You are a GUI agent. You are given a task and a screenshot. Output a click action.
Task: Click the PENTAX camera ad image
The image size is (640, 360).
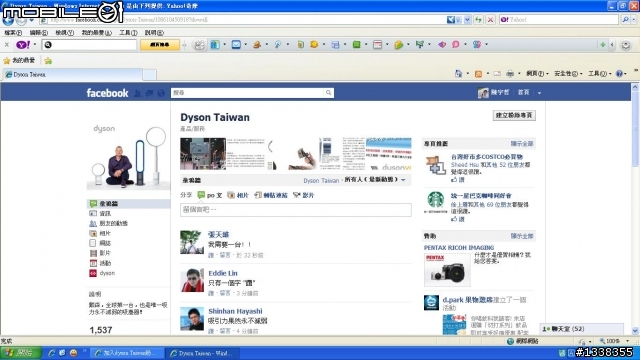(447, 269)
